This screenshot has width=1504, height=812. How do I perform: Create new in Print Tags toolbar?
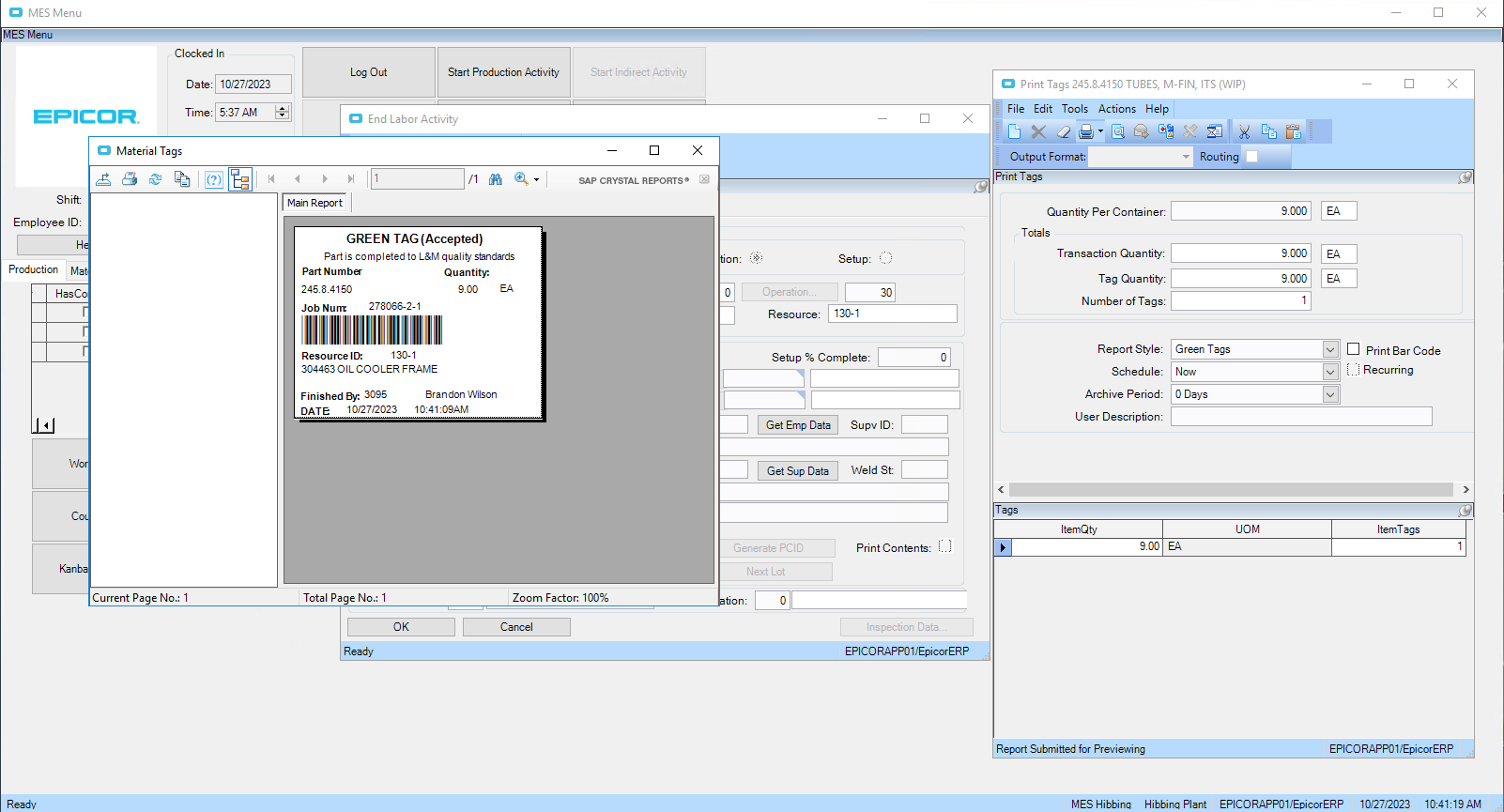click(1014, 131)
